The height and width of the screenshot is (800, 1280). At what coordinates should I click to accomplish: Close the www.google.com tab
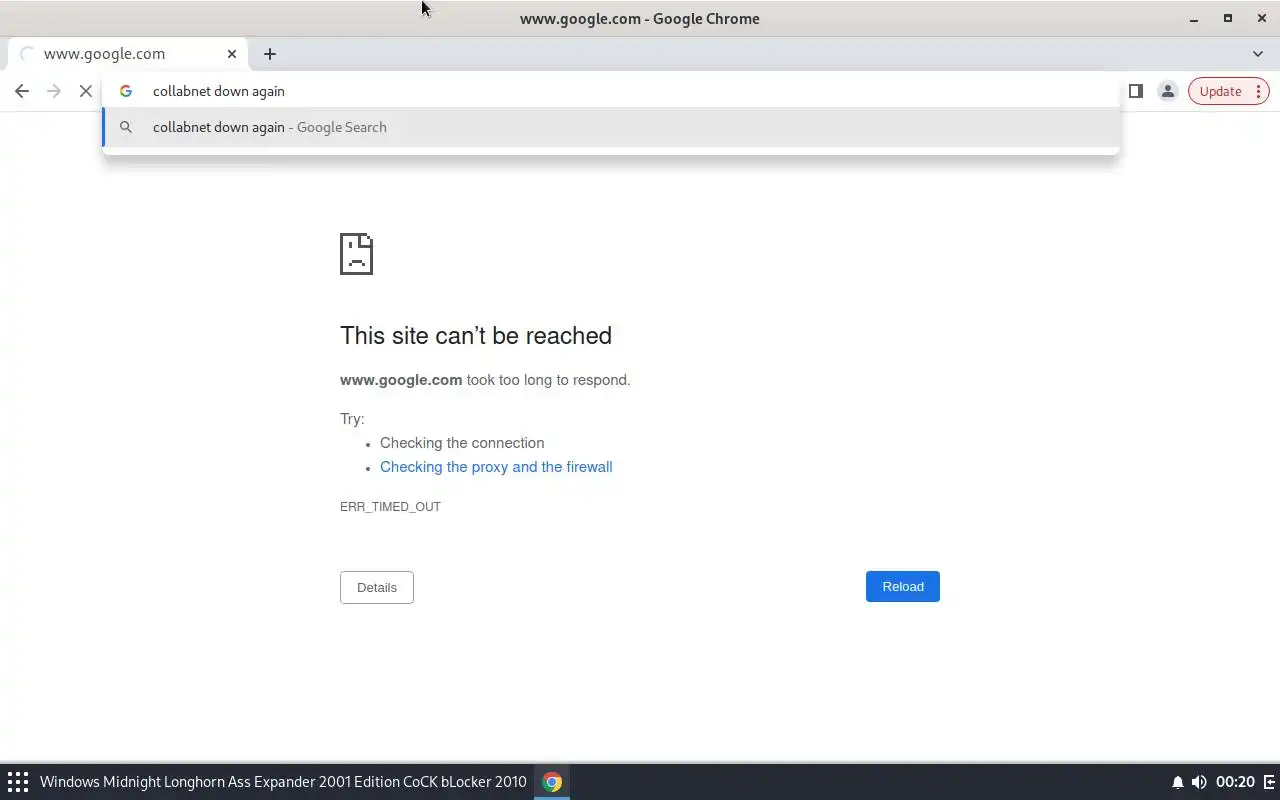click(232, 54)
